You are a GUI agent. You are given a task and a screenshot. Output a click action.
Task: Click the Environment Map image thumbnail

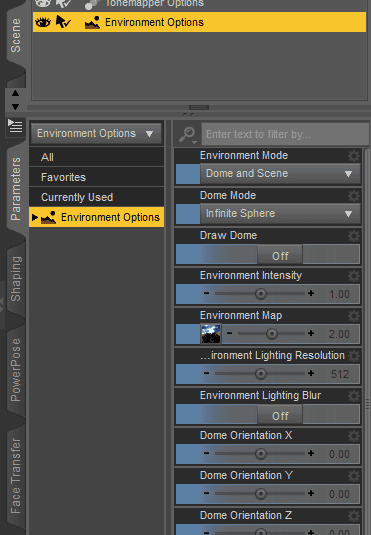pos(211,334)
